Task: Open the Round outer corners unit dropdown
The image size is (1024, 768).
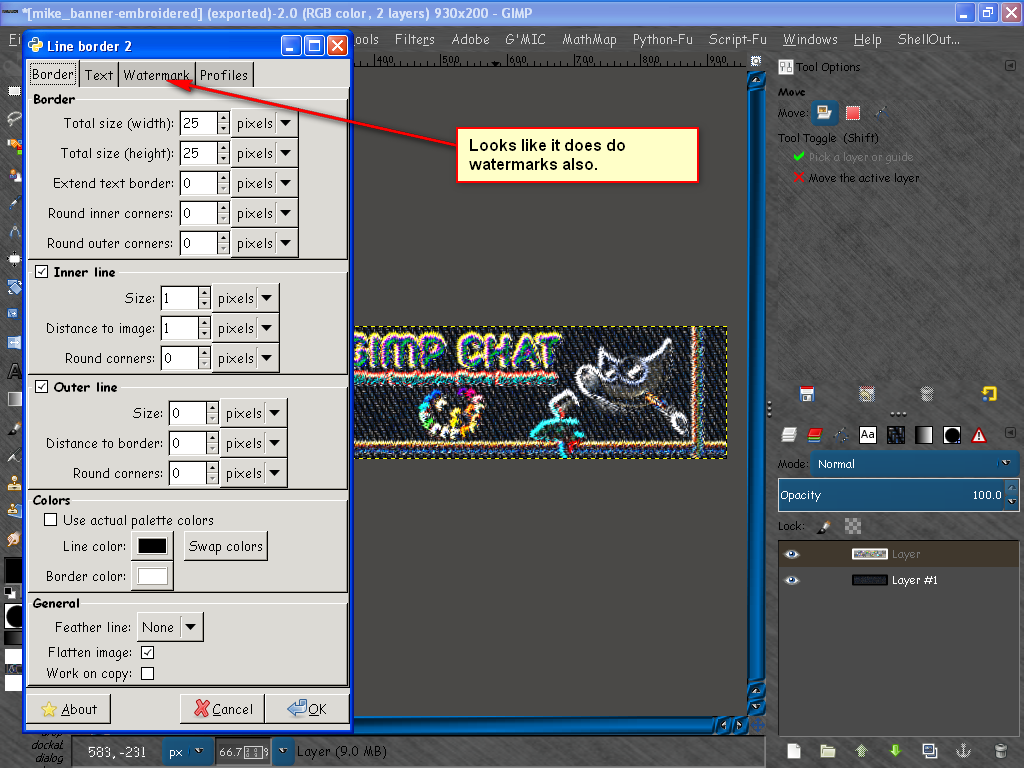Action: pos(264,244)
